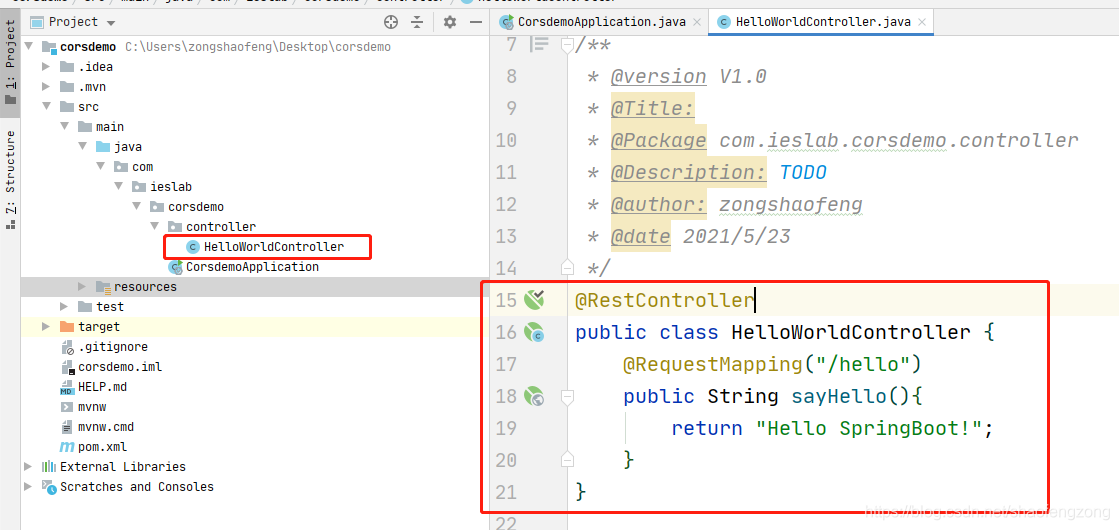Expand Scratches and Consoles node
The image size is (1119, 530).
coord(29,486)
